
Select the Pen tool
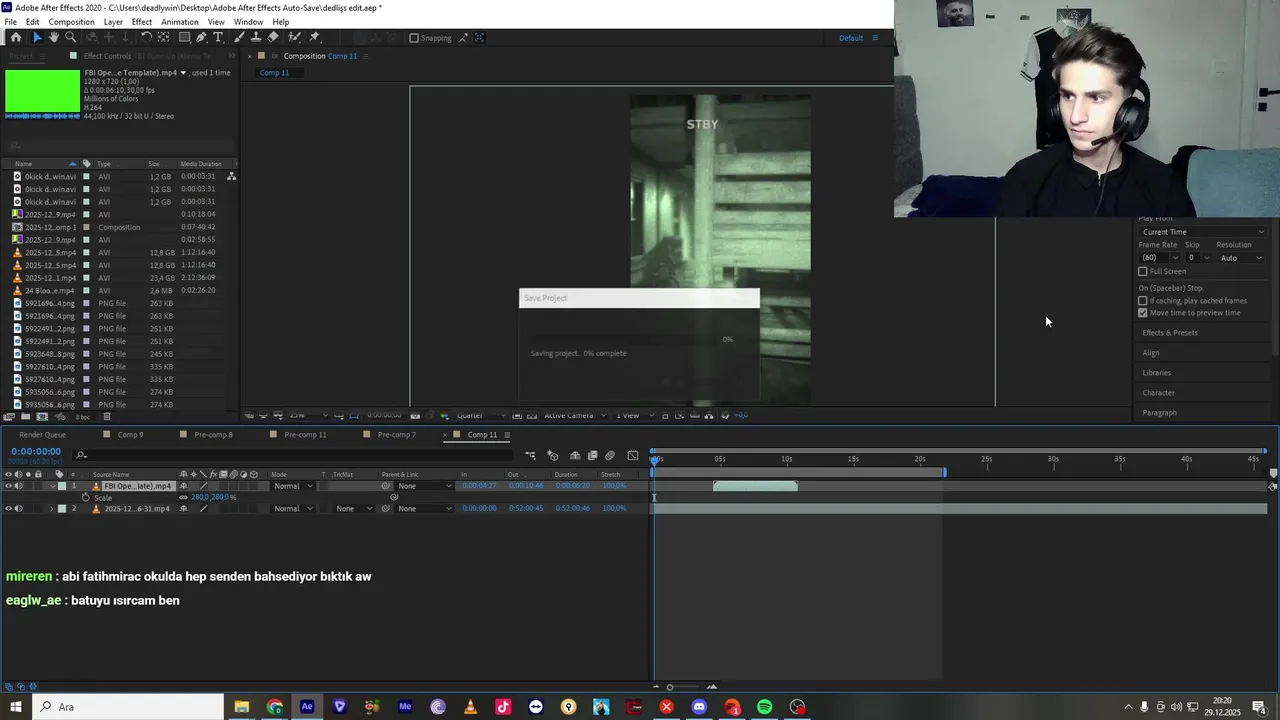pos(201,37)
